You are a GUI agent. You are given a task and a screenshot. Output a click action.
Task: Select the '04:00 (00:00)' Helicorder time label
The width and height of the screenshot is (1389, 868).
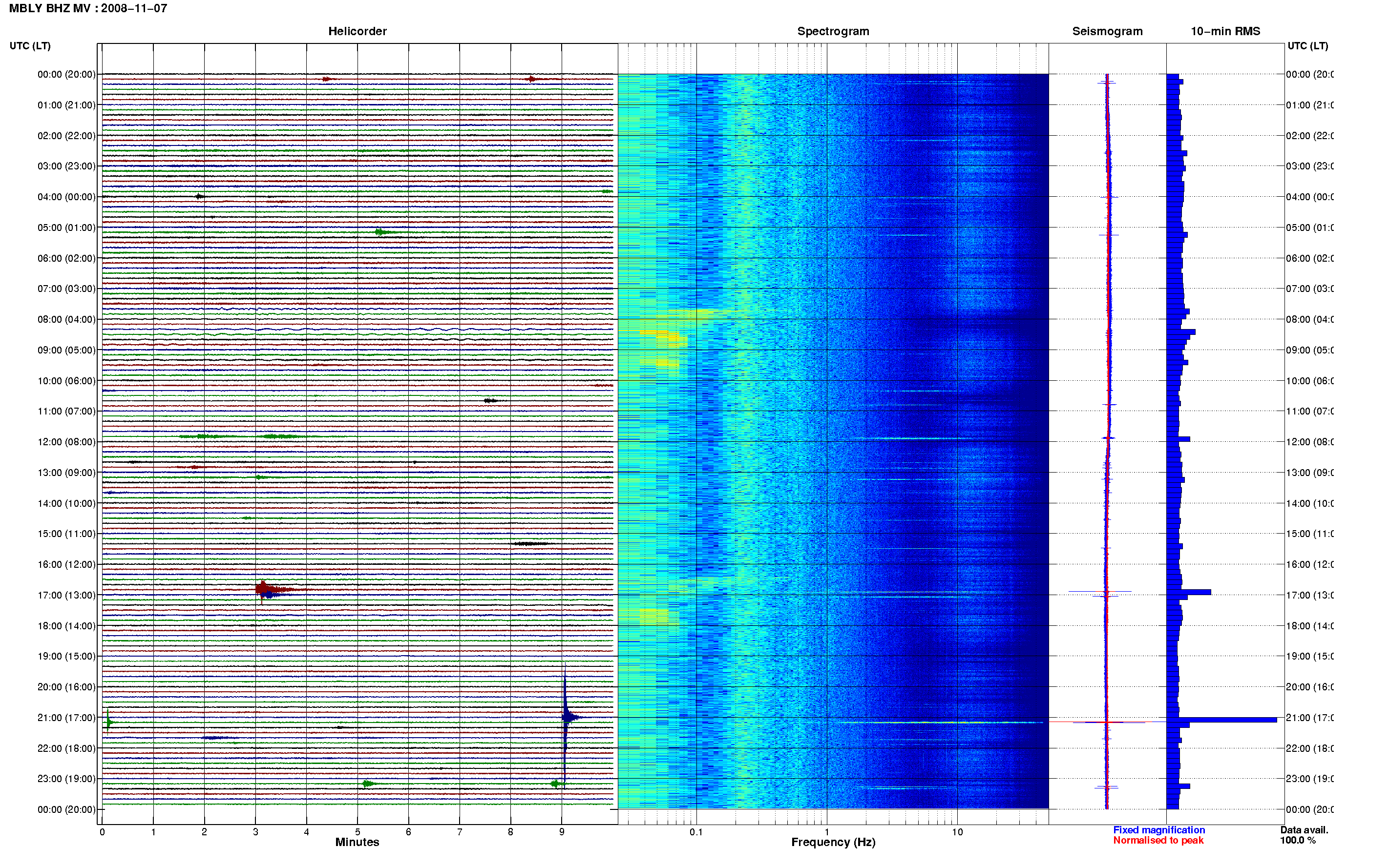(66, 197)
